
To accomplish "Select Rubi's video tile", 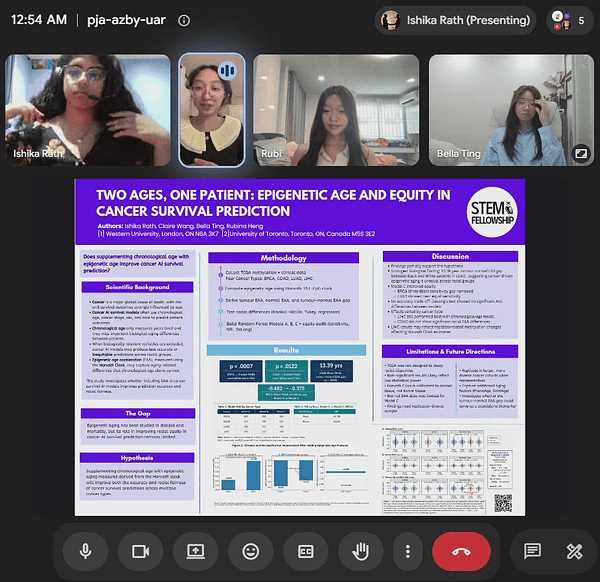I will point(336,110).
